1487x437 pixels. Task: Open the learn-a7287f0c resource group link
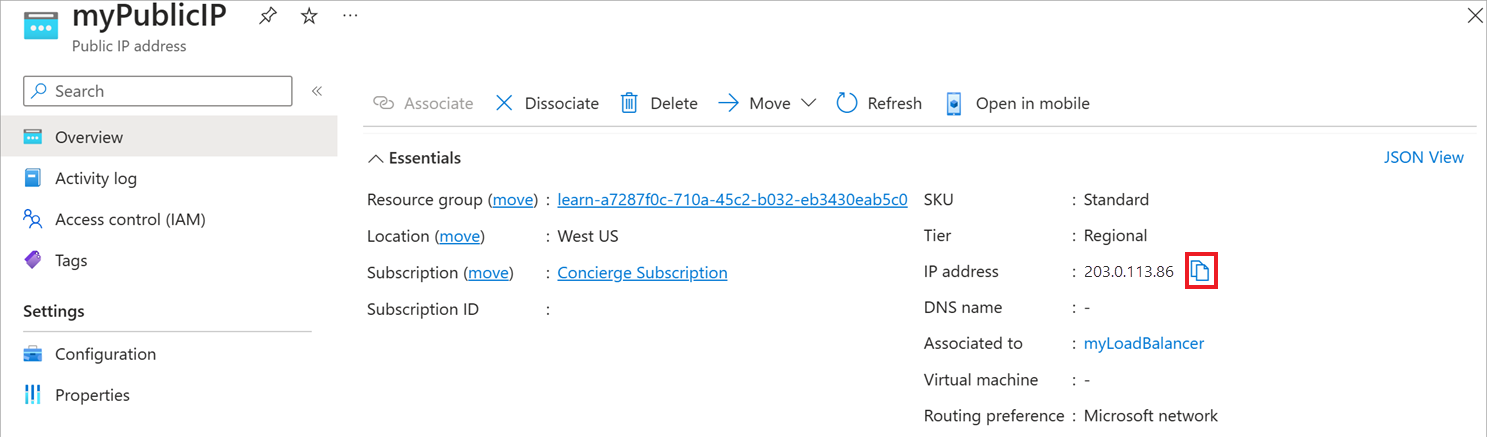coord(732,200)
